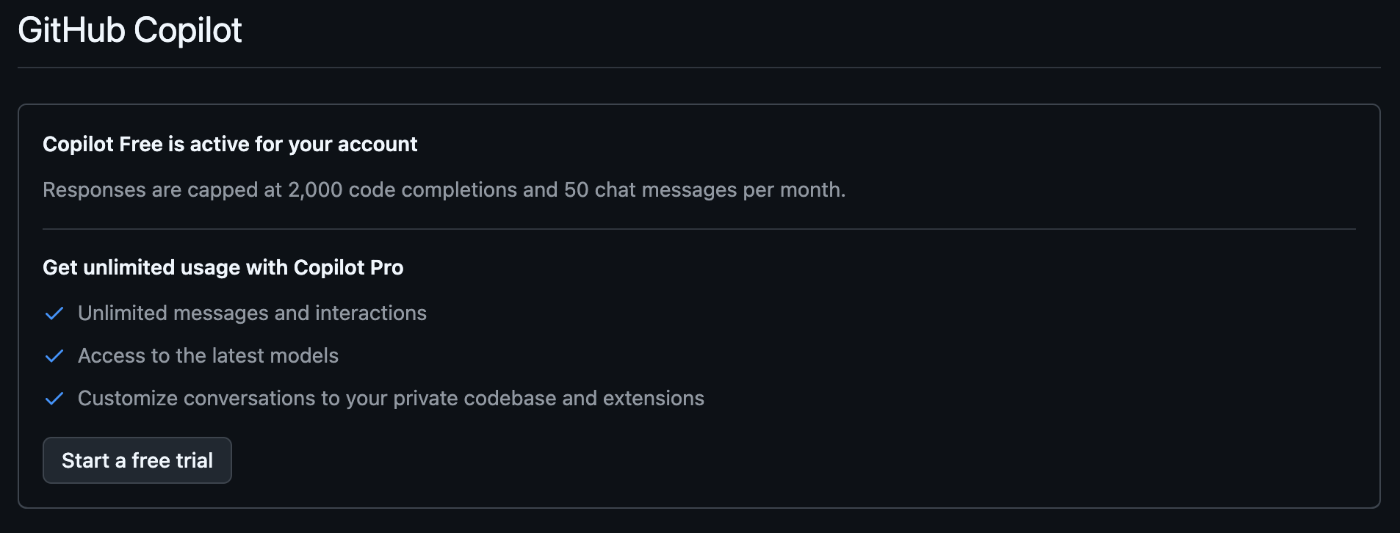This screenshot has height=533, width=1400.
Task: Click the words "Copilot Pro" in upgrade heading
Action: pyautogui.click(x=348, y=267)
